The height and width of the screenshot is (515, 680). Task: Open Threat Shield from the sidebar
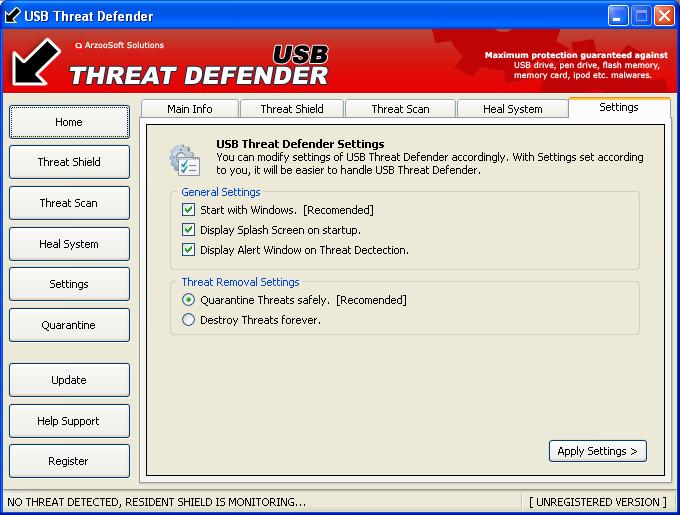click(x=69, y=162)
